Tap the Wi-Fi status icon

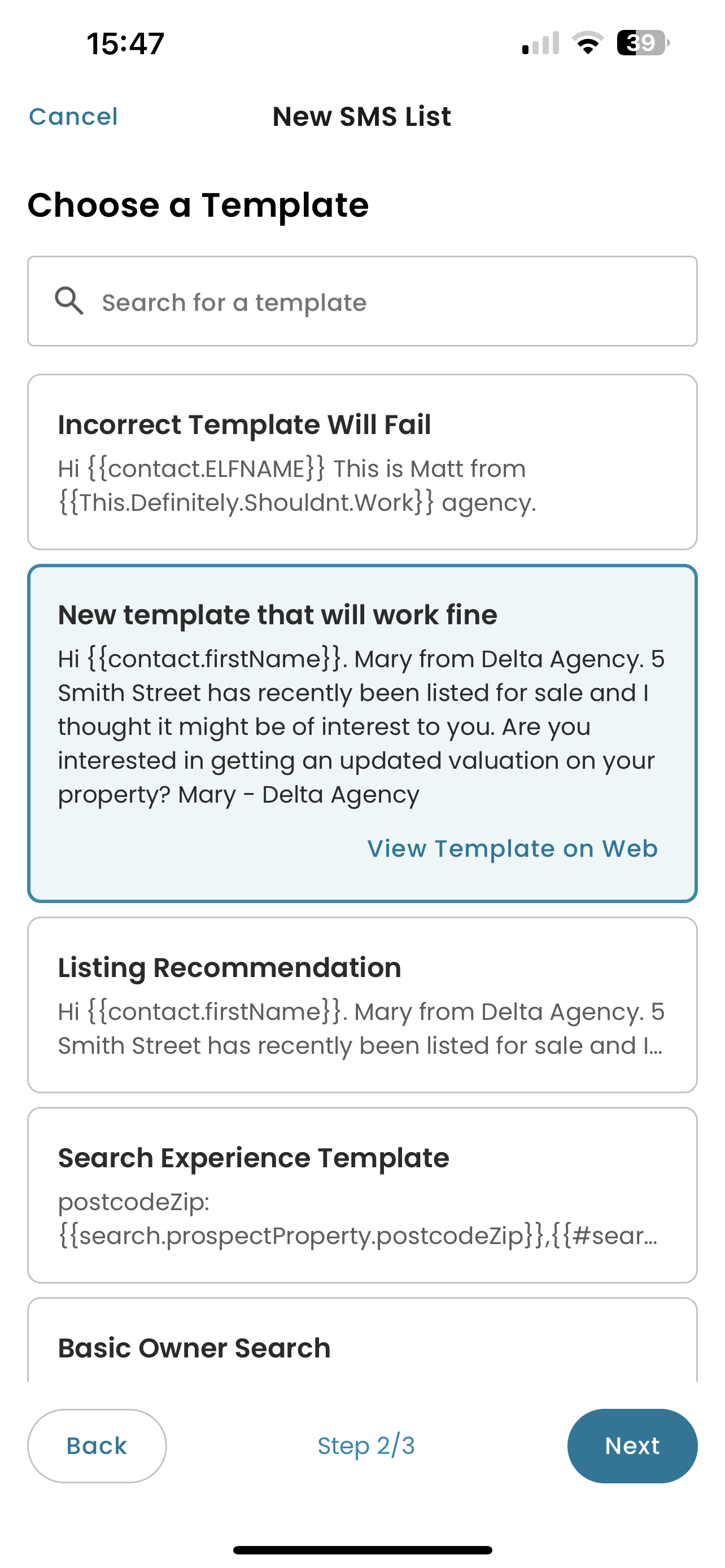587,42
